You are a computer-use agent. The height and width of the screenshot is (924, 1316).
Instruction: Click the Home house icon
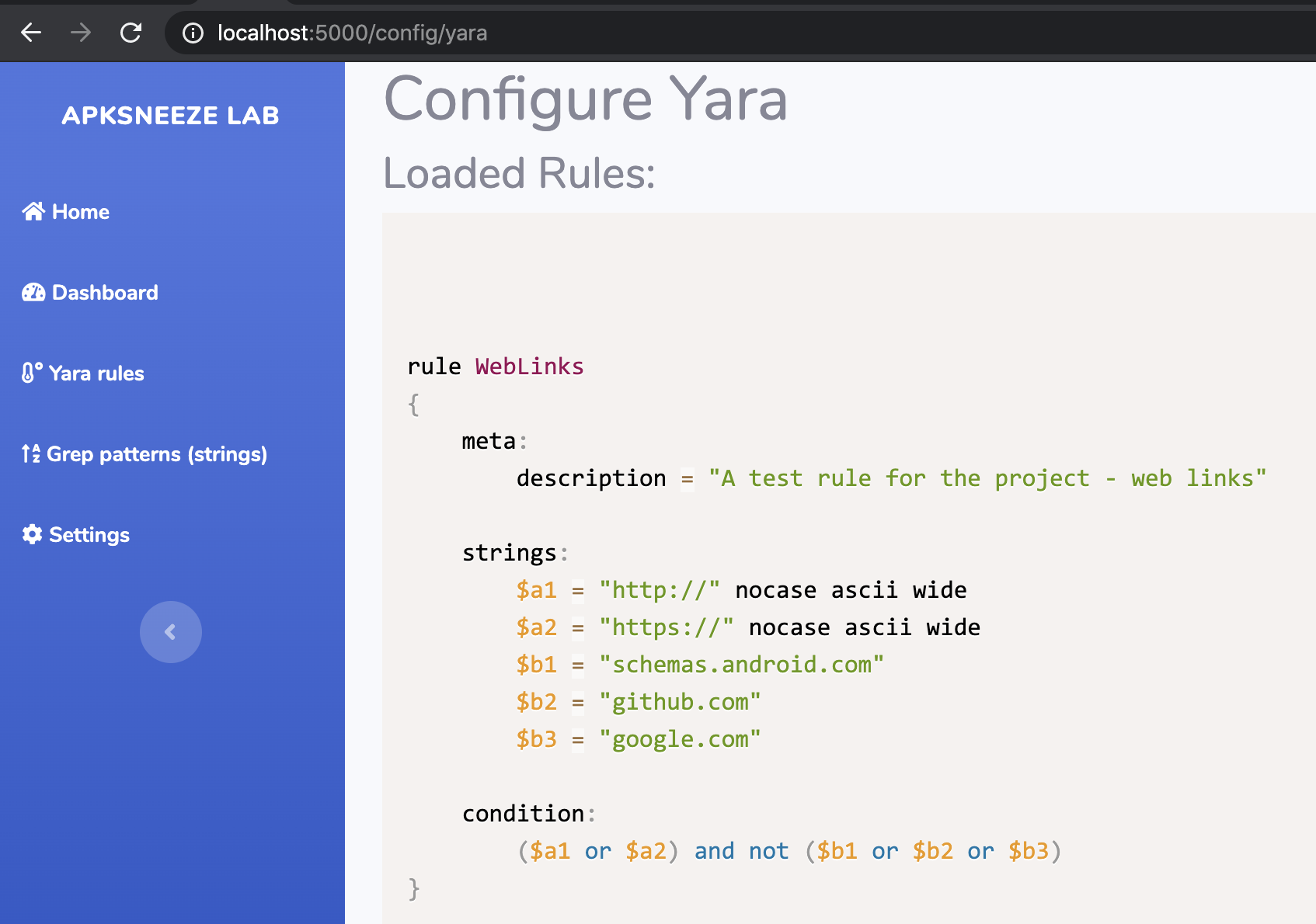coord(33,211)
